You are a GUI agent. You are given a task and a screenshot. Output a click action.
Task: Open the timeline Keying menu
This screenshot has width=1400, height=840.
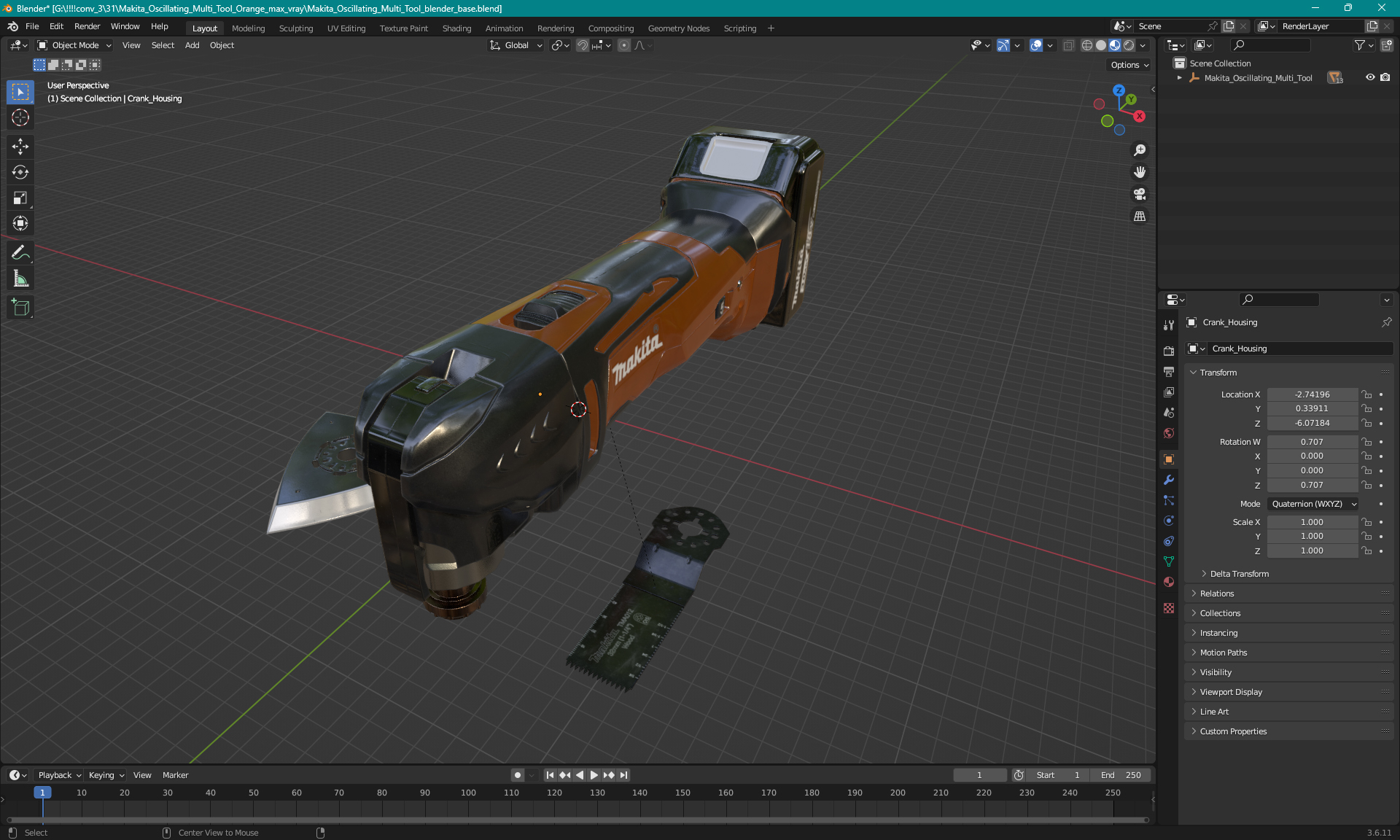(106, 775)
